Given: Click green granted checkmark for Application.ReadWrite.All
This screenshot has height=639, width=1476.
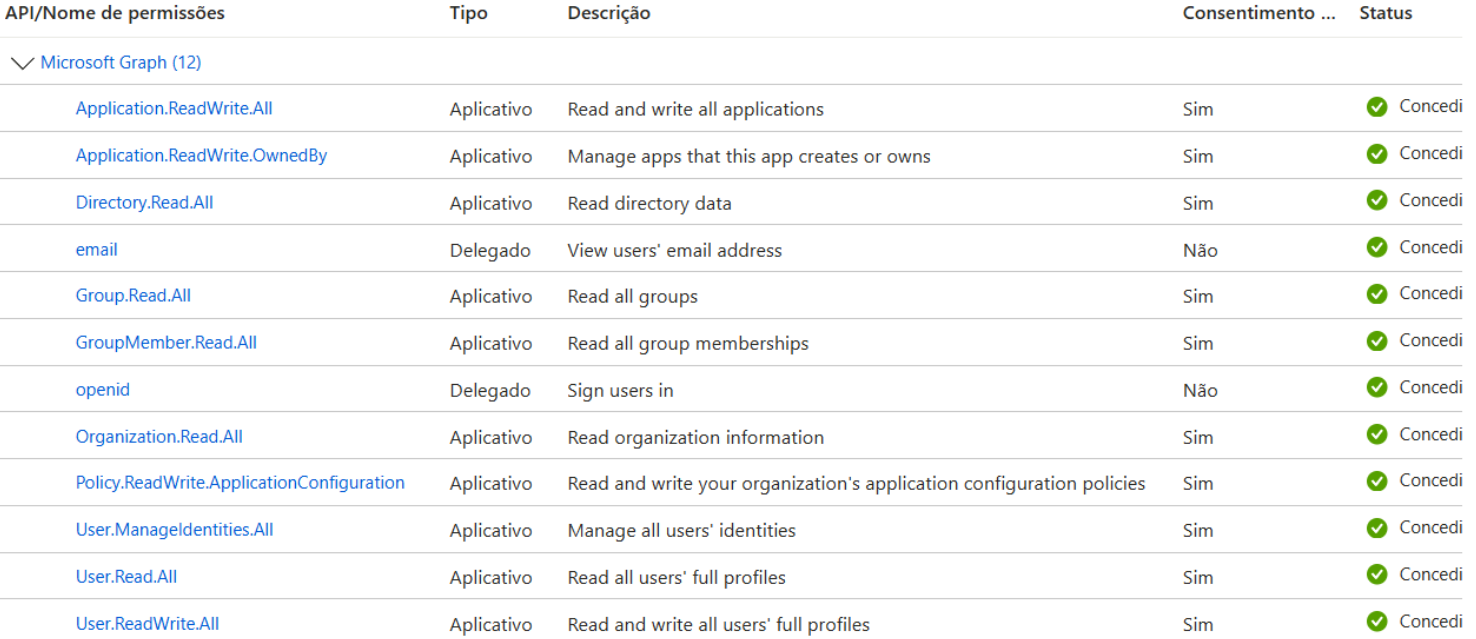Looking at the screenshot, I should (x=1377, y=107).
